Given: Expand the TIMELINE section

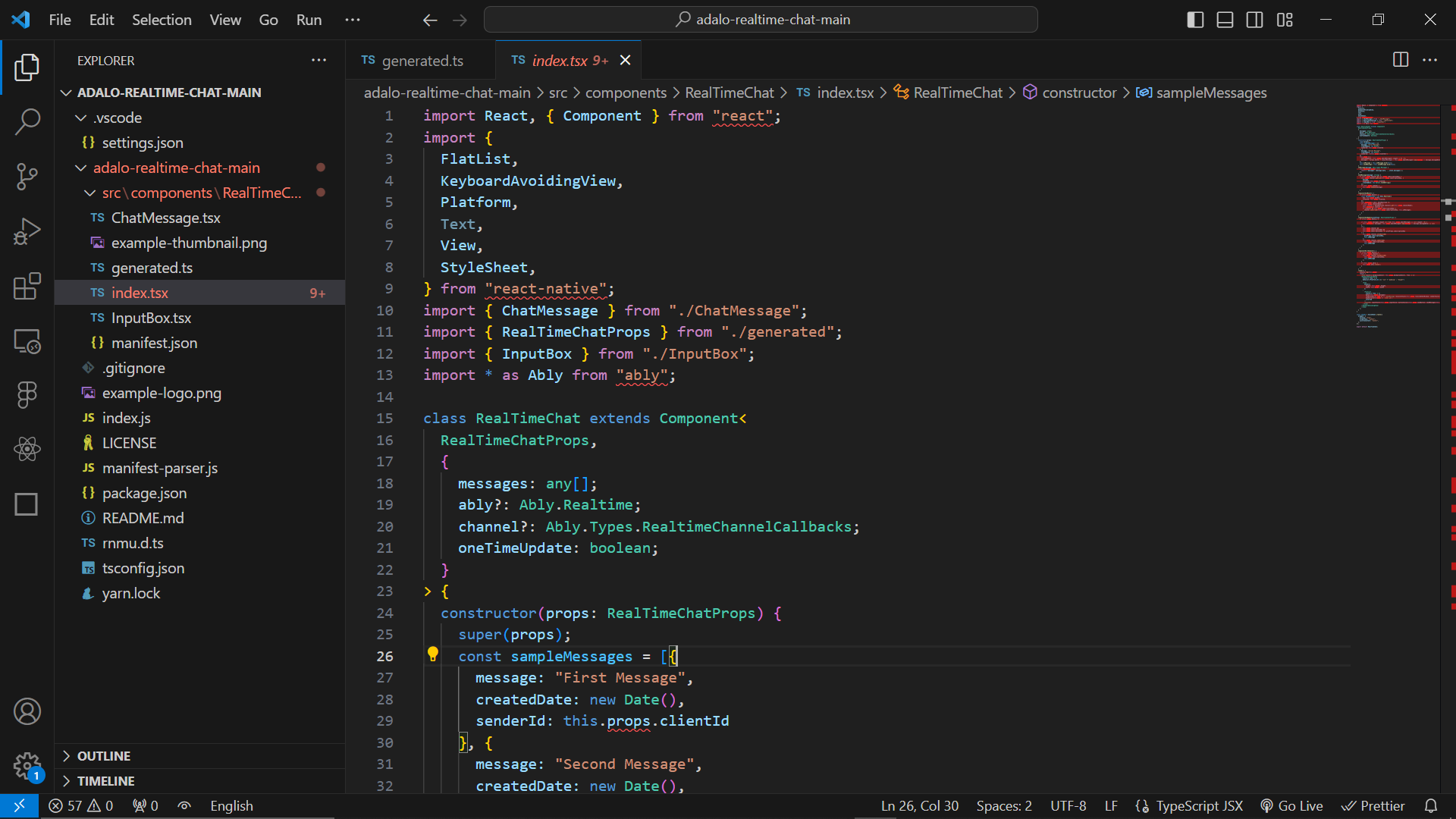Looking at the screenshot, I should pyautogui.click(x=105, y=781).
